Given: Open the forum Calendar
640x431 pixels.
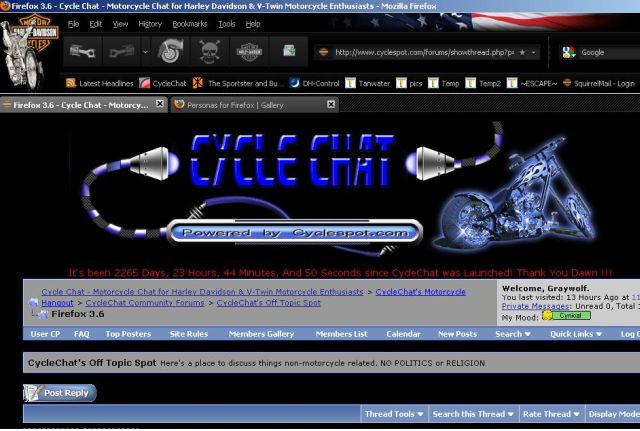Looking at the screenshot, I should pos(403,334).
